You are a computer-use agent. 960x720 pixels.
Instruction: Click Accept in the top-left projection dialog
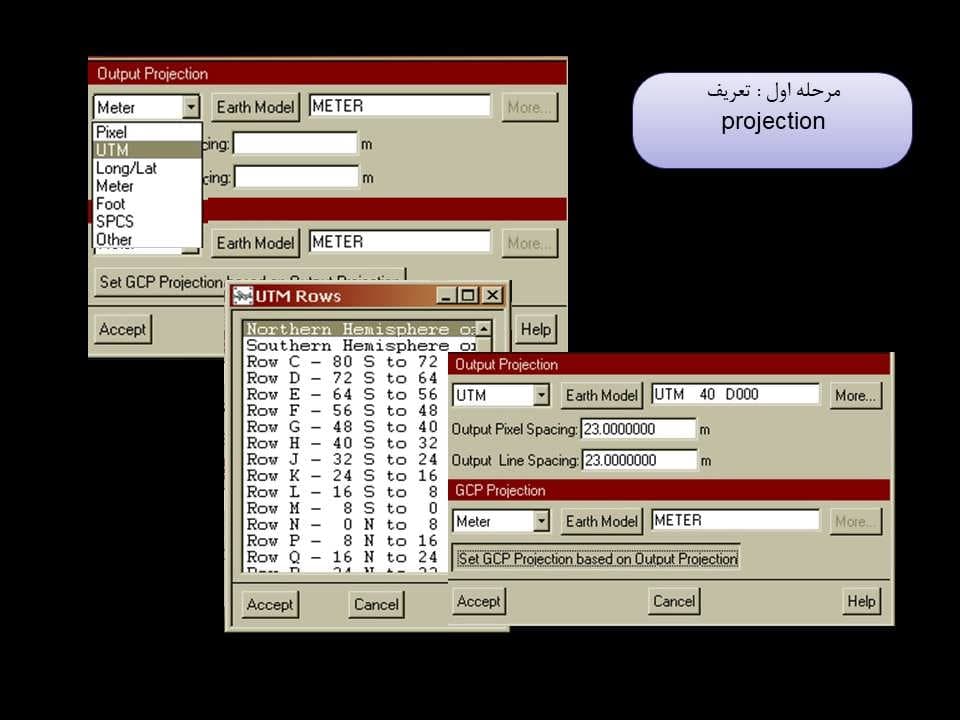pos(122,329)
